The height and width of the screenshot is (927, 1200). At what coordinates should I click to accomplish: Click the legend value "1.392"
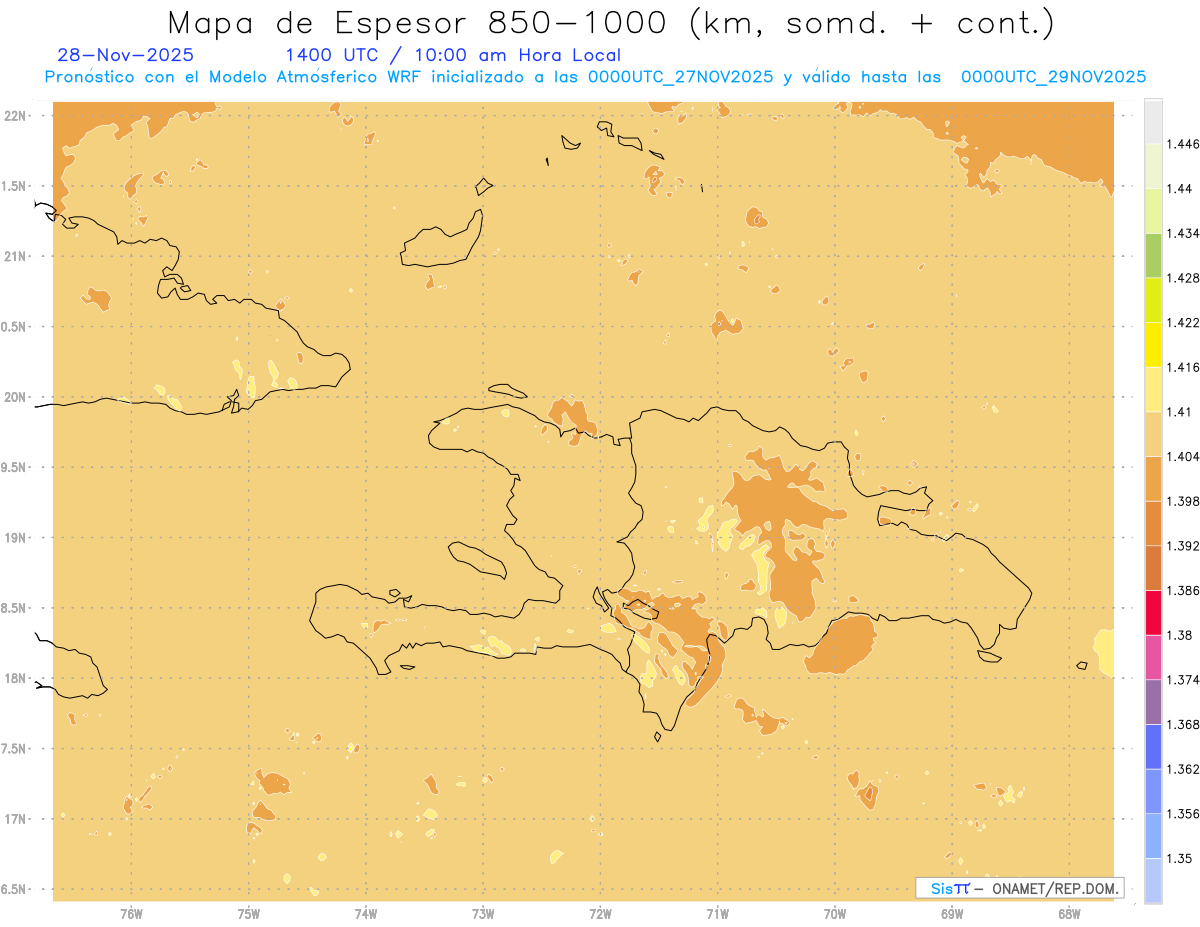[1183, 546]
